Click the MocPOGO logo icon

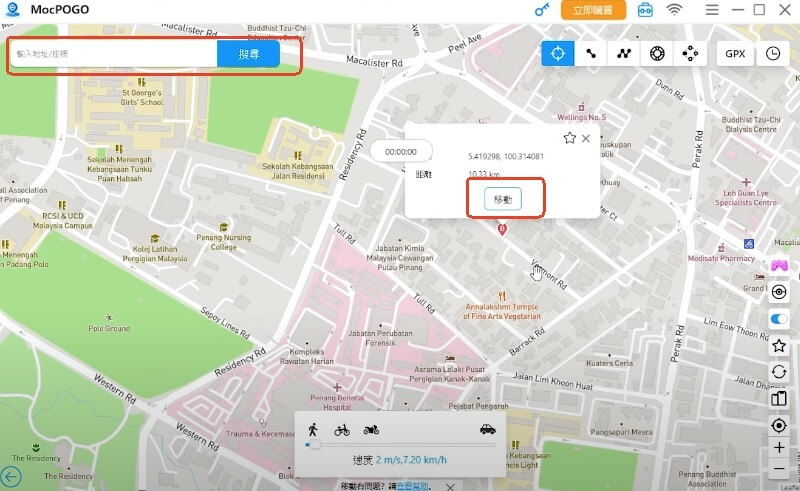coord(12,9)
